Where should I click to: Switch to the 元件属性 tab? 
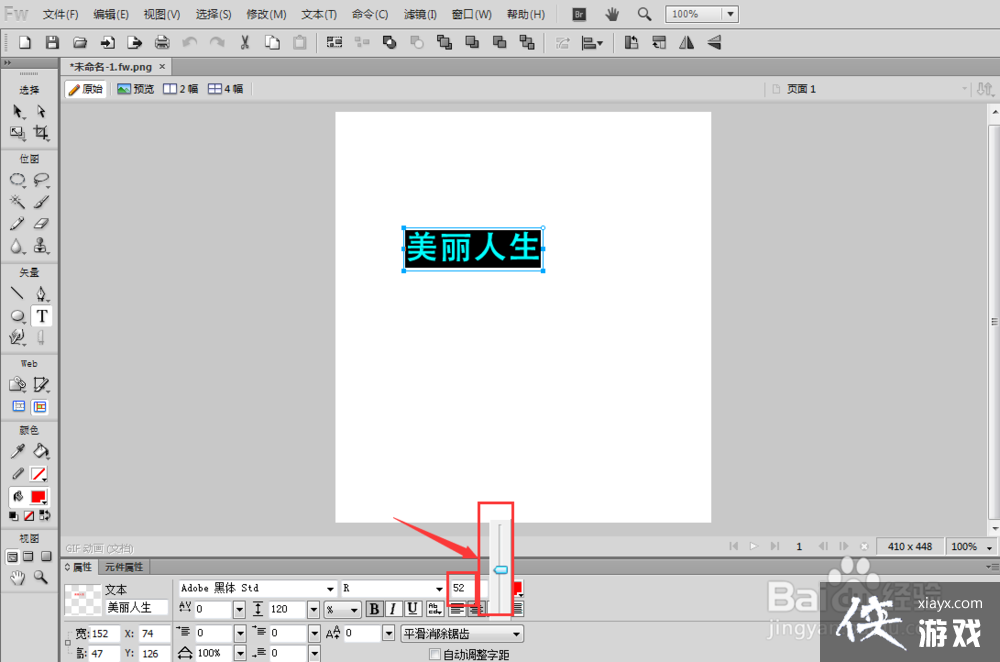click(x=123, y=567)
